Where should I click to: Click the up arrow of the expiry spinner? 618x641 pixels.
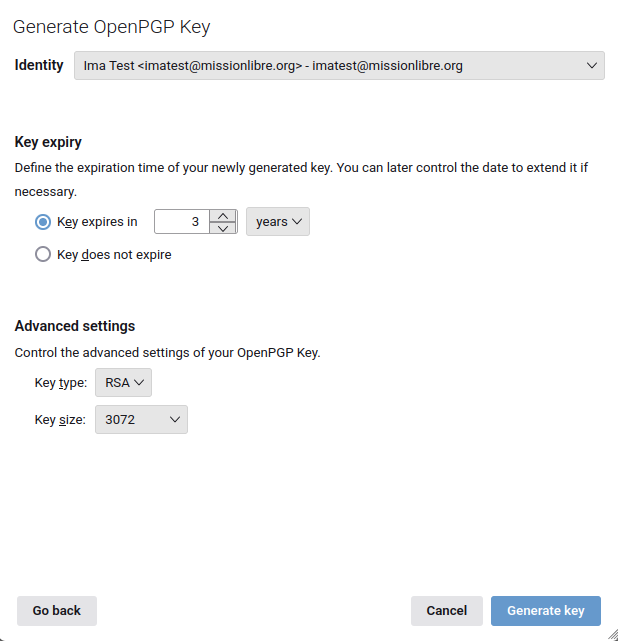(x=223, y=215)
